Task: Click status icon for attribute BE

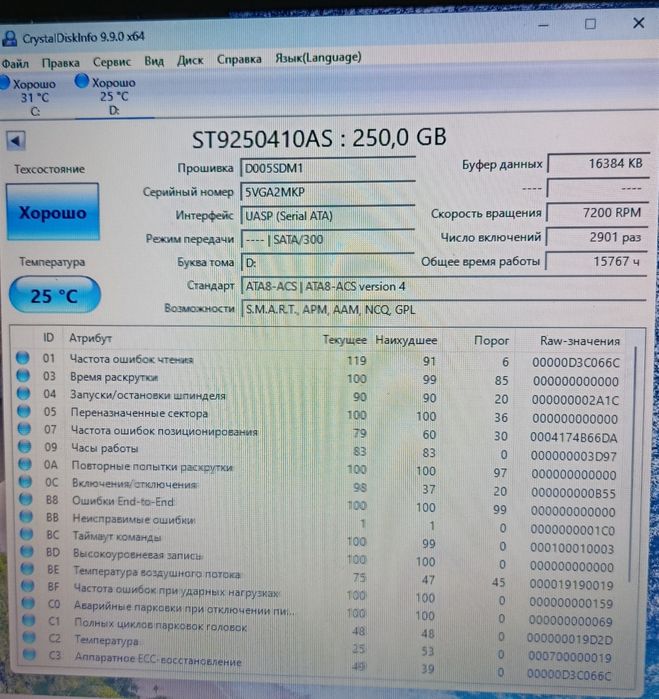Action: pyautogui.click(x=27, y=568)
